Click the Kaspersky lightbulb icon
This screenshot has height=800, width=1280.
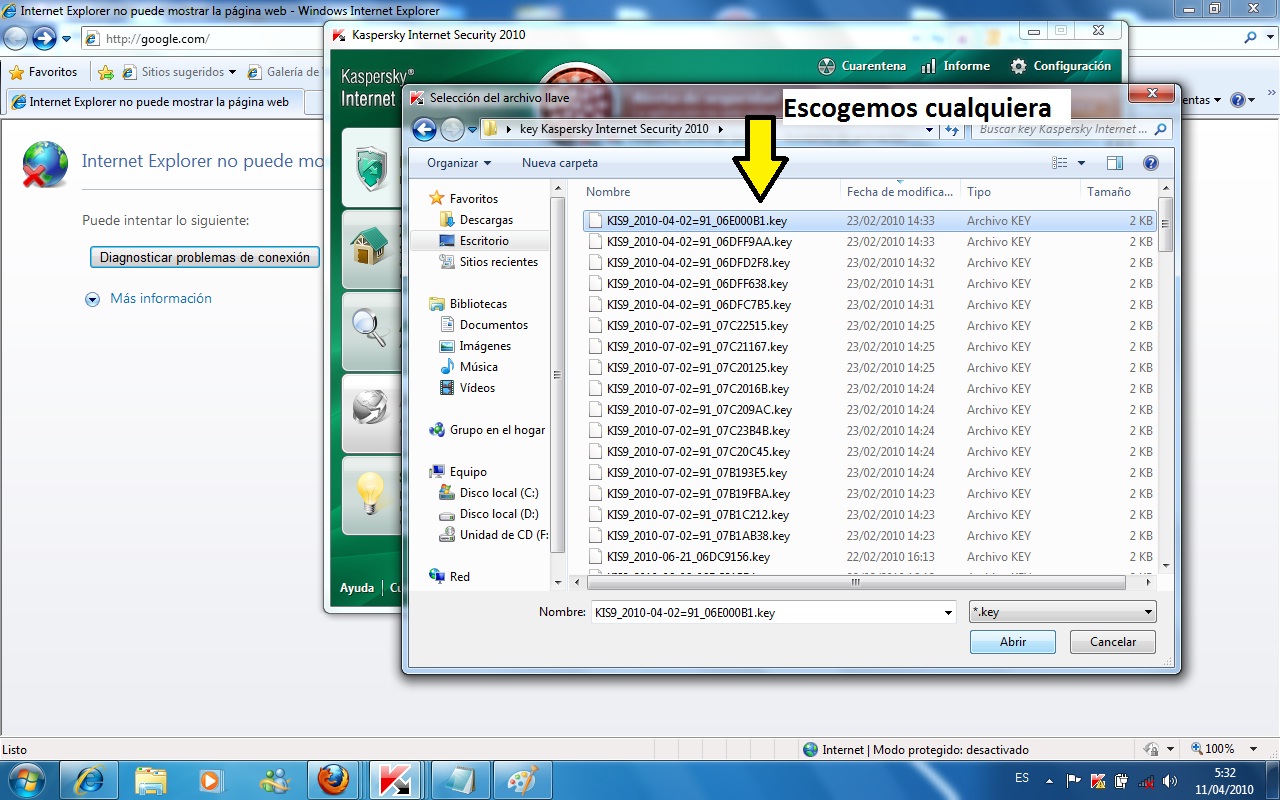371,492
